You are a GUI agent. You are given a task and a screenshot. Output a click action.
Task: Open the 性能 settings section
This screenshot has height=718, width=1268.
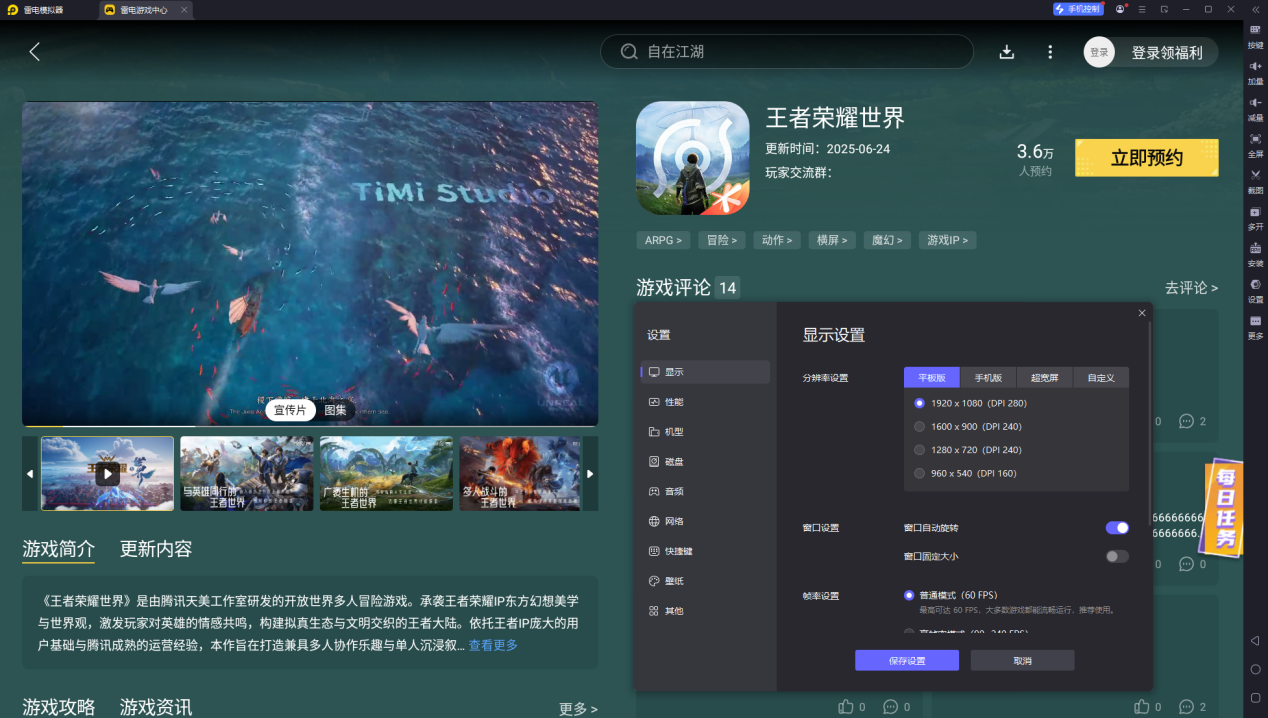675,402
